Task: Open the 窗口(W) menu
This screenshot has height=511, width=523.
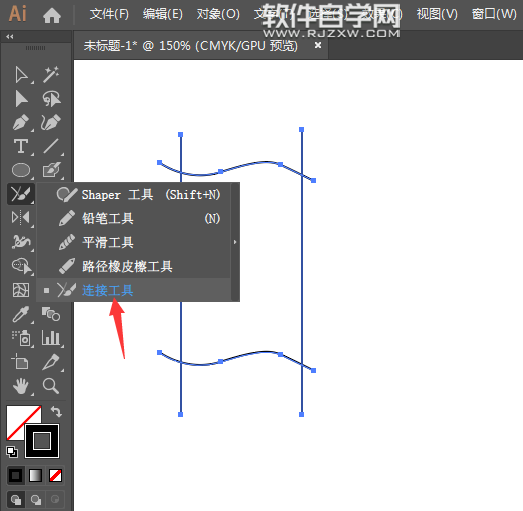Action: click(x=494, y=14)
